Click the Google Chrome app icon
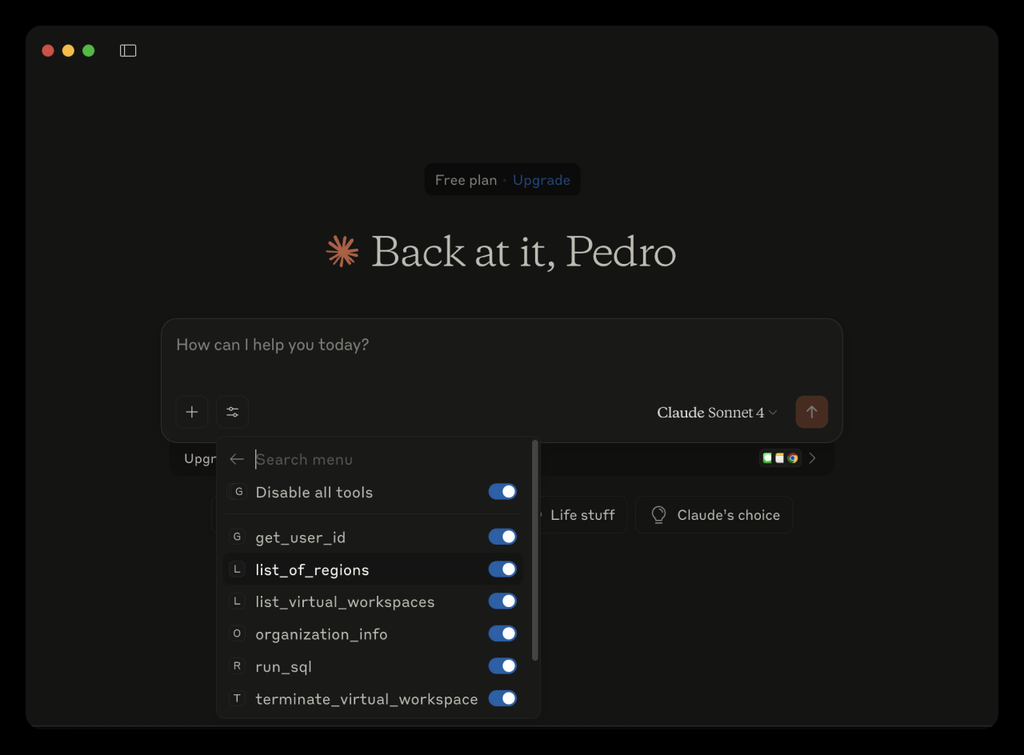The image size is (1024, 755). coord(792,458)
